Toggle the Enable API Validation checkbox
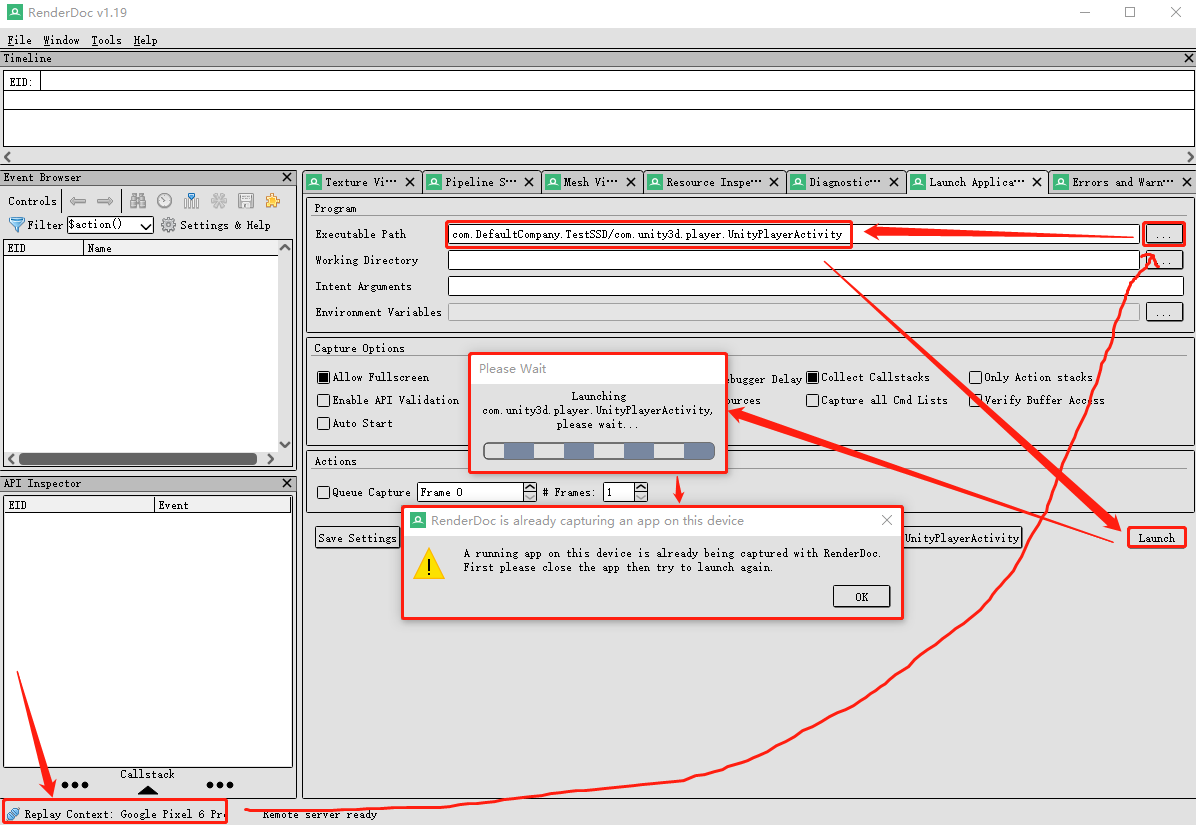 323,399
